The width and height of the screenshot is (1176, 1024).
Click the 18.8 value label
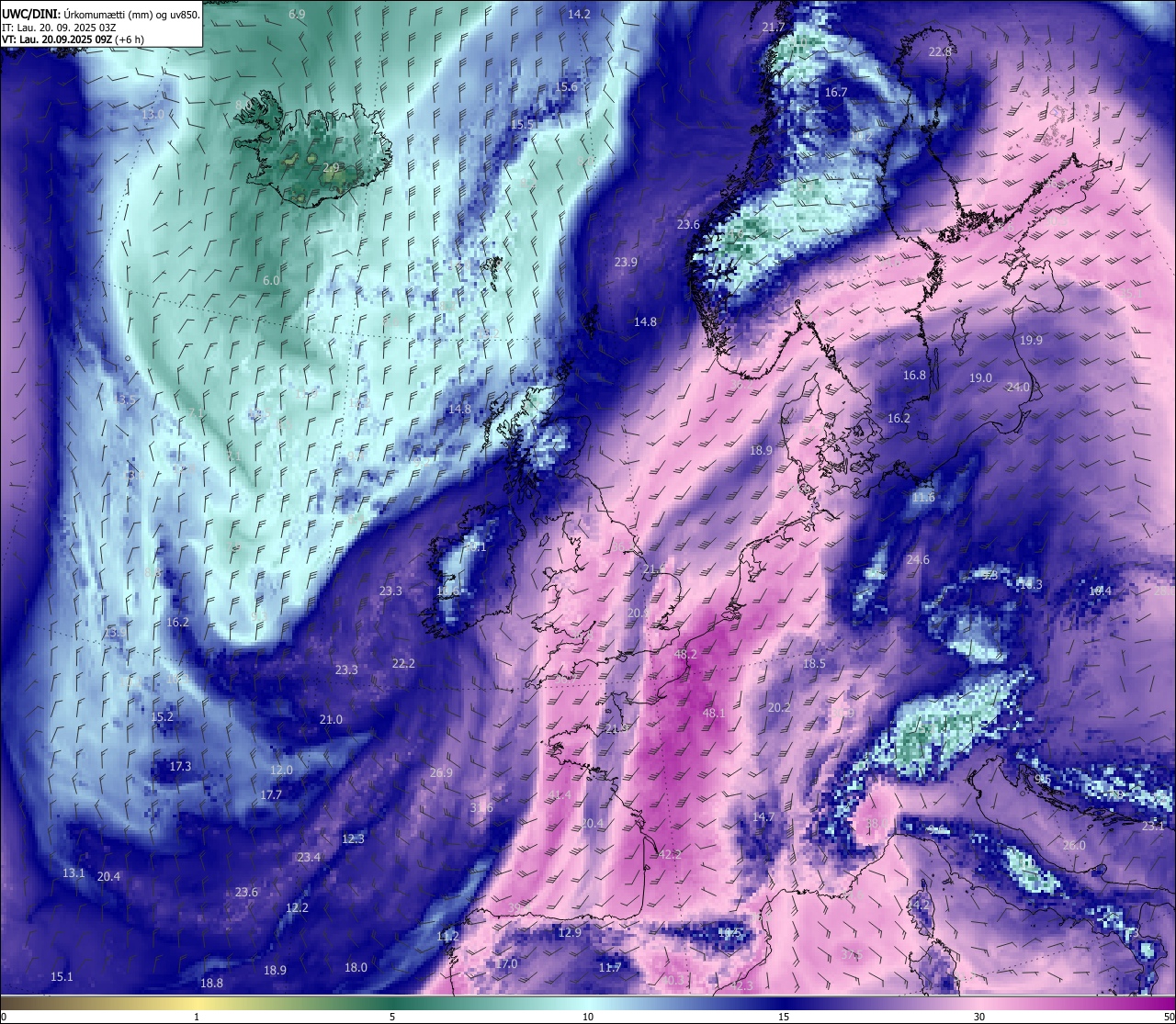(211, 983)
